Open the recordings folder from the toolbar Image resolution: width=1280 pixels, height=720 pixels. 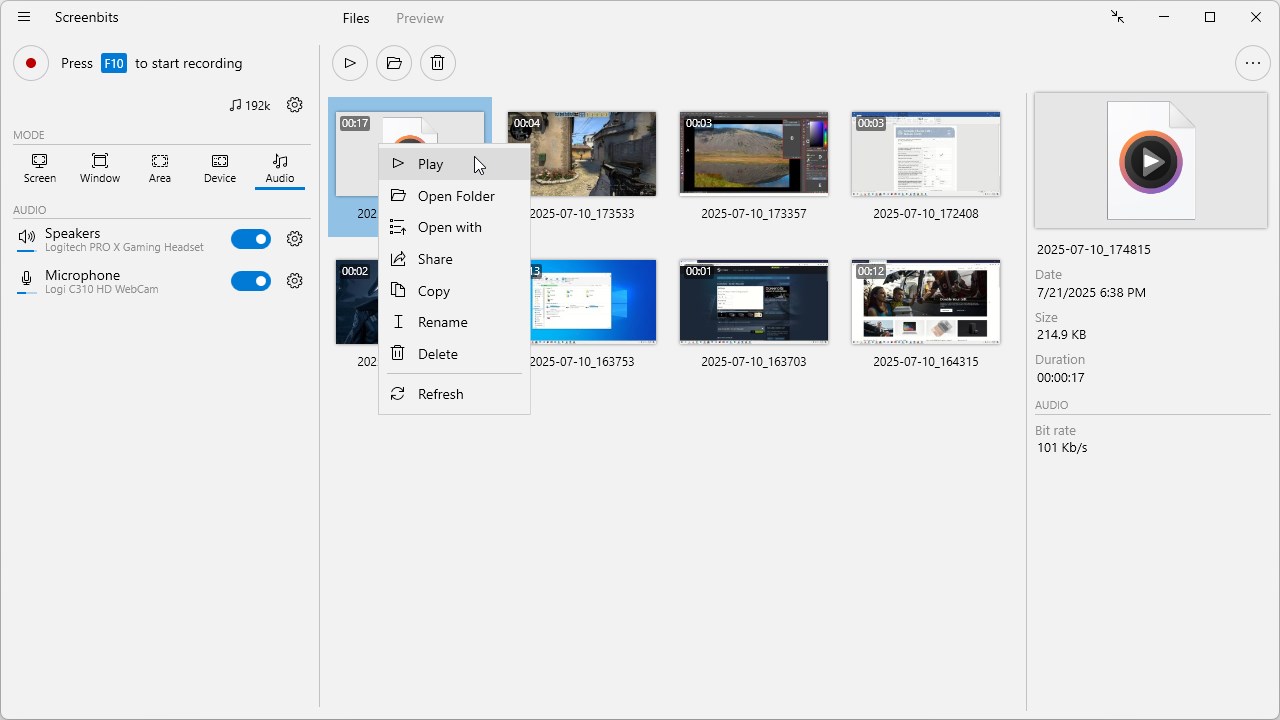393,62
